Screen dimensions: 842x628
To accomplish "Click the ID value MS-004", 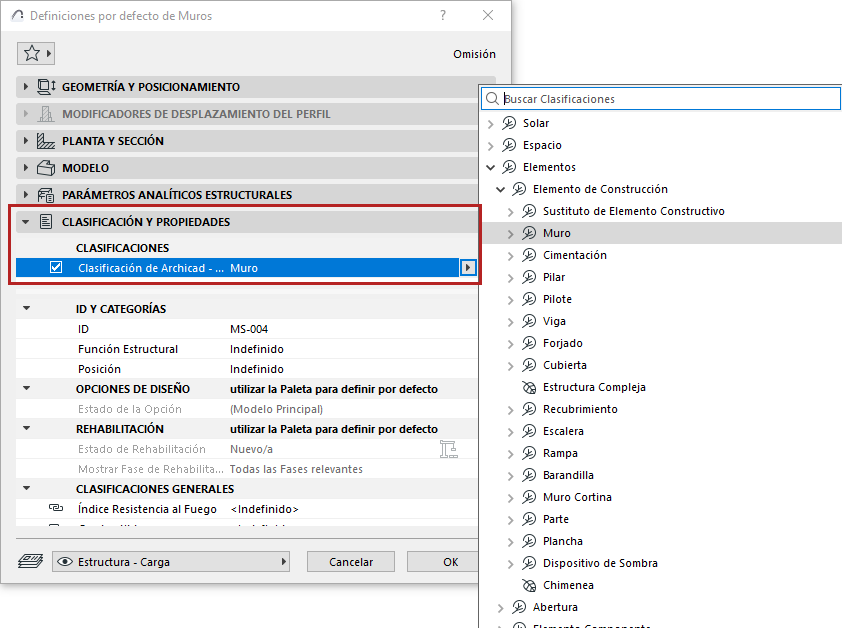I will click(249, 329).
